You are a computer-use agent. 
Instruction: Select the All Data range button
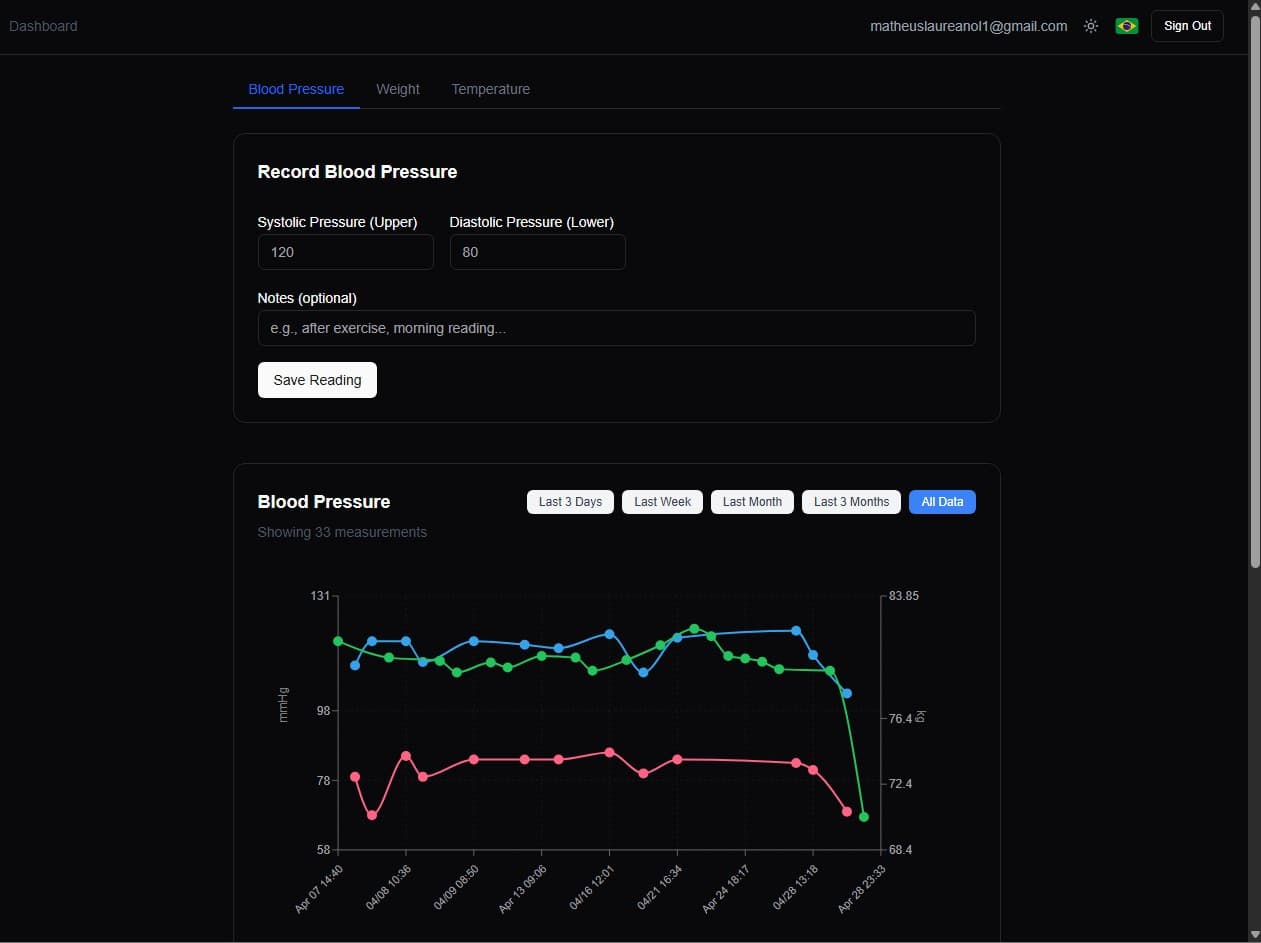942,502
